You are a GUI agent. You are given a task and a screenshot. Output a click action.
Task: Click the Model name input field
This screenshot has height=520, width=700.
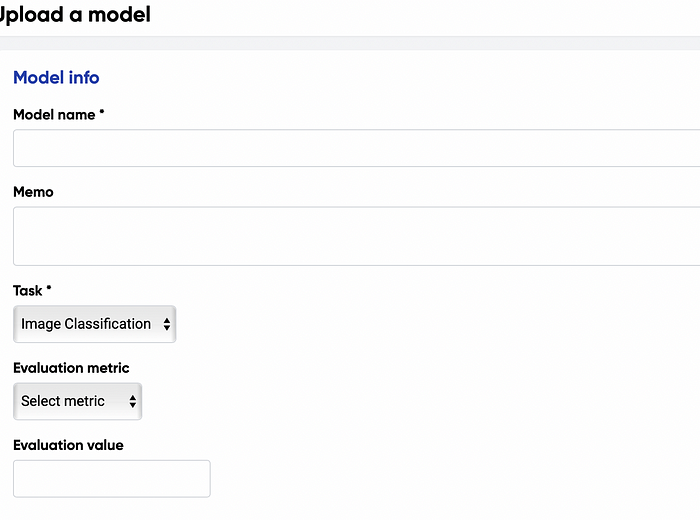point(356,148)
